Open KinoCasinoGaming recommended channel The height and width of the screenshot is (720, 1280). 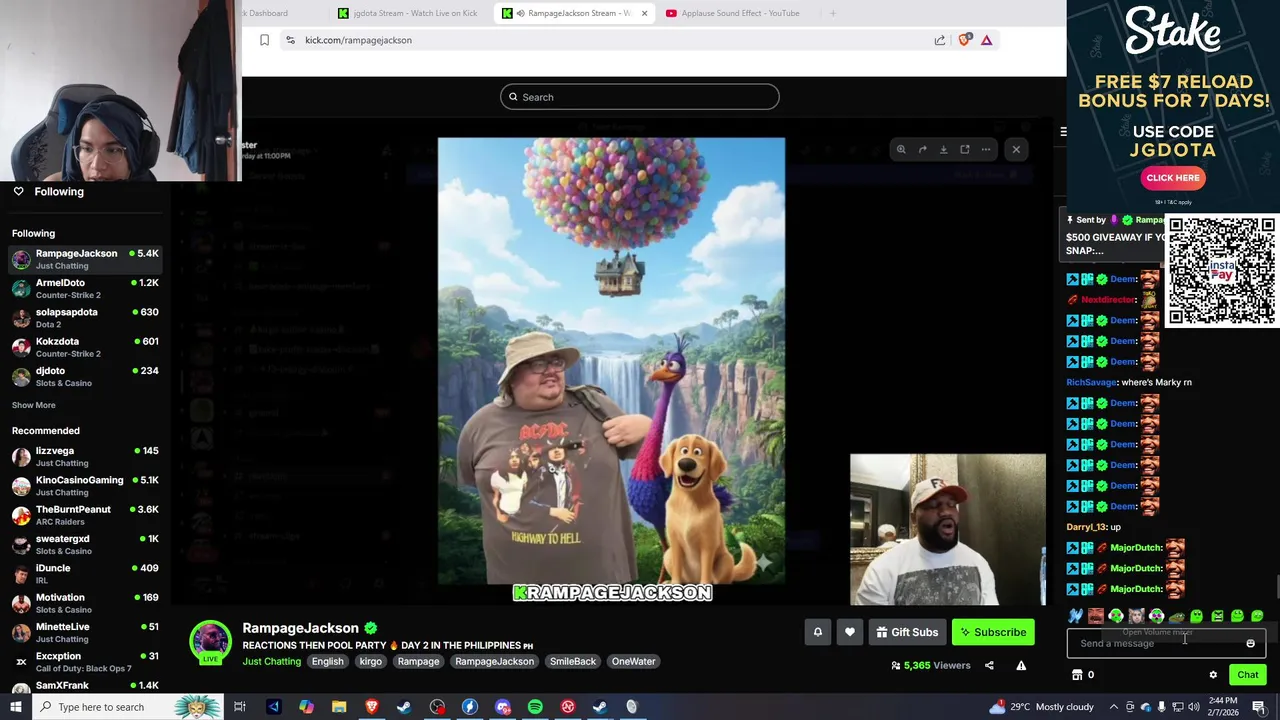click(85, 485)
